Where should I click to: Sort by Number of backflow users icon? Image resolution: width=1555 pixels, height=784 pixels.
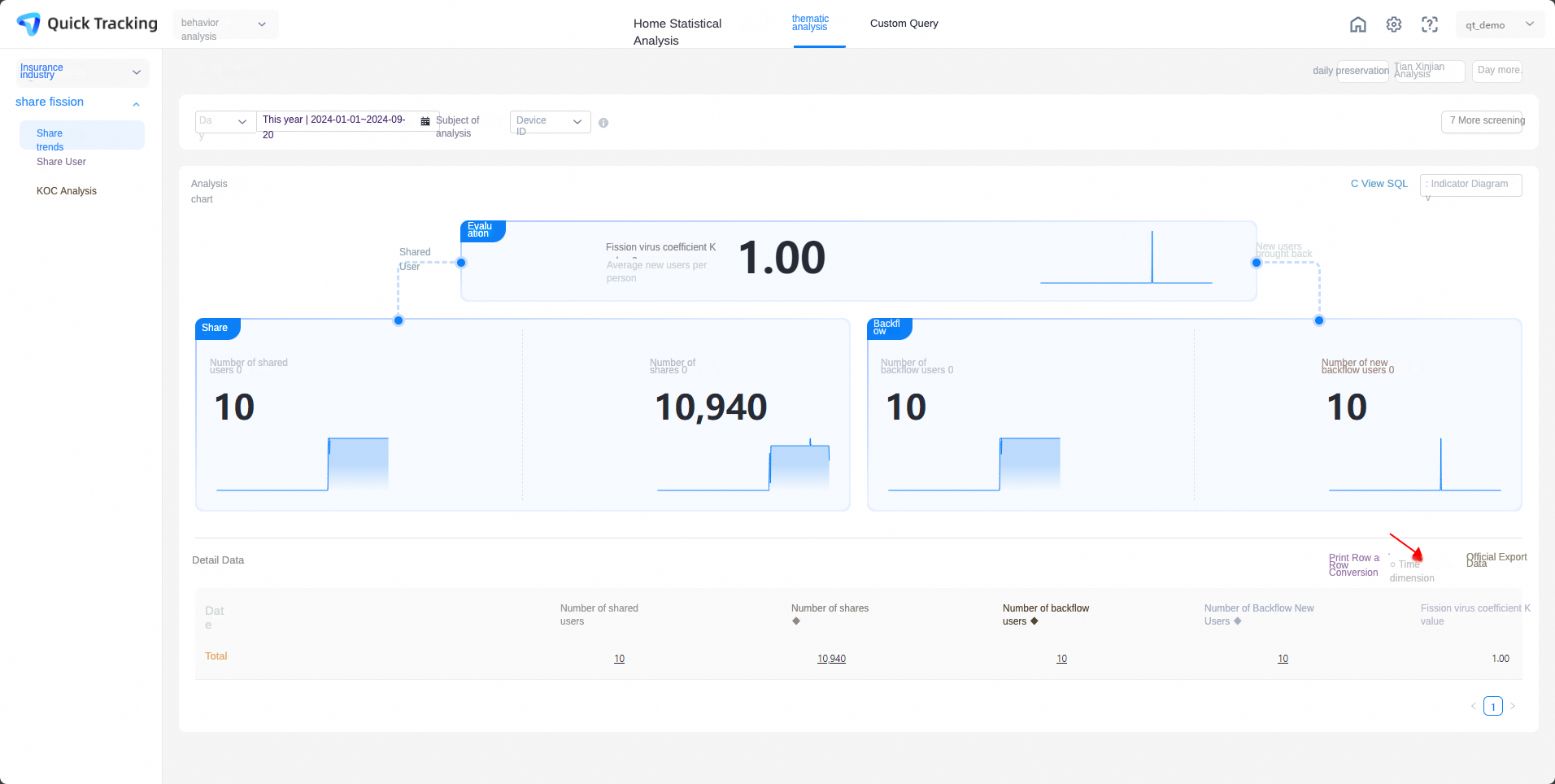(1034, 621)
